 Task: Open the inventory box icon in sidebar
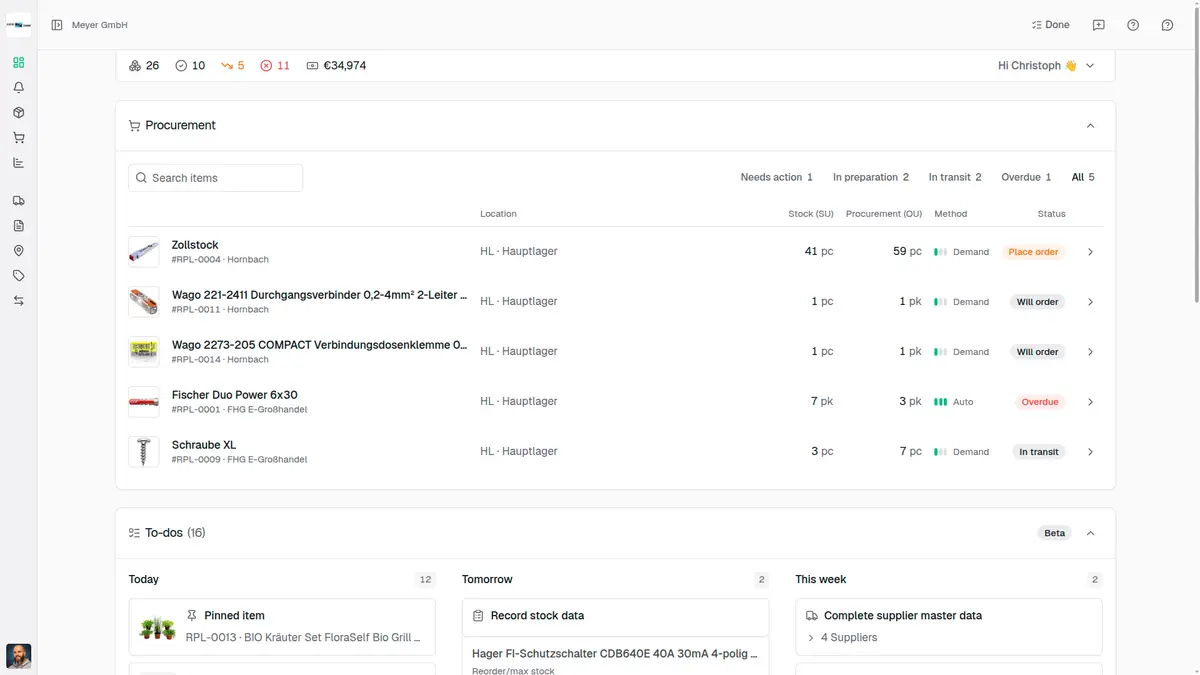(x=18, y=113)
